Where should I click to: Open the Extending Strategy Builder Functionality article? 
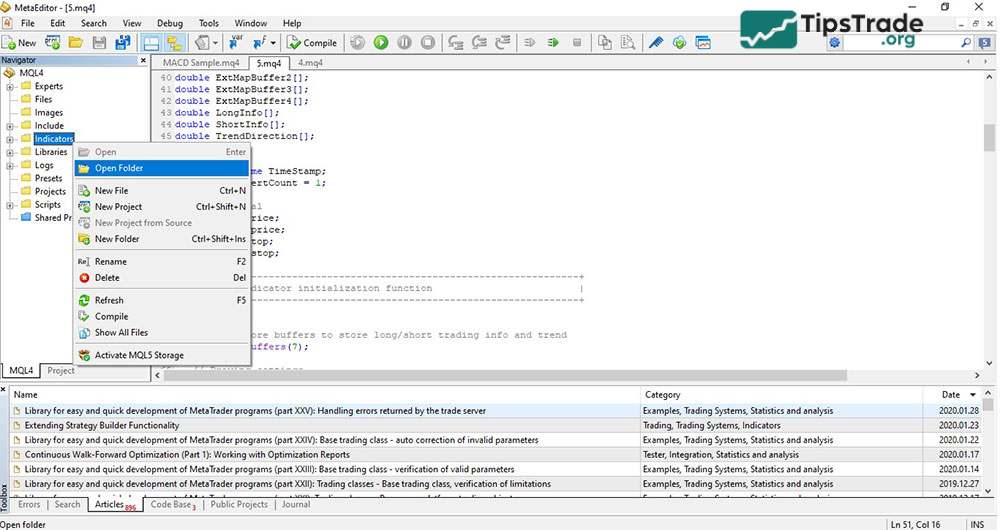coord(102,425)
